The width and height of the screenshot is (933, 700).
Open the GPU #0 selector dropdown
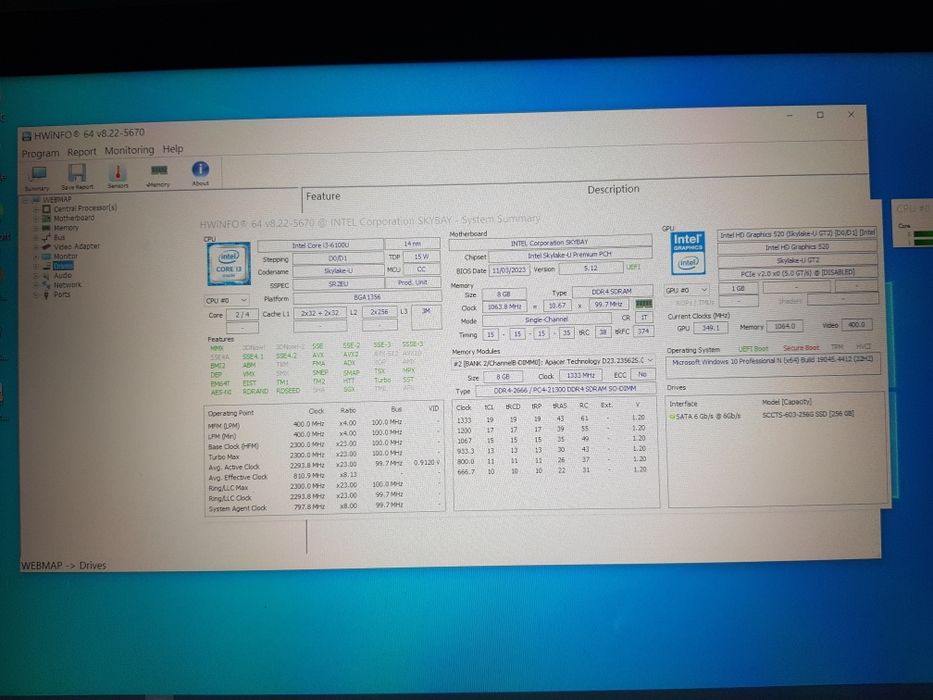tap(687, 290)
